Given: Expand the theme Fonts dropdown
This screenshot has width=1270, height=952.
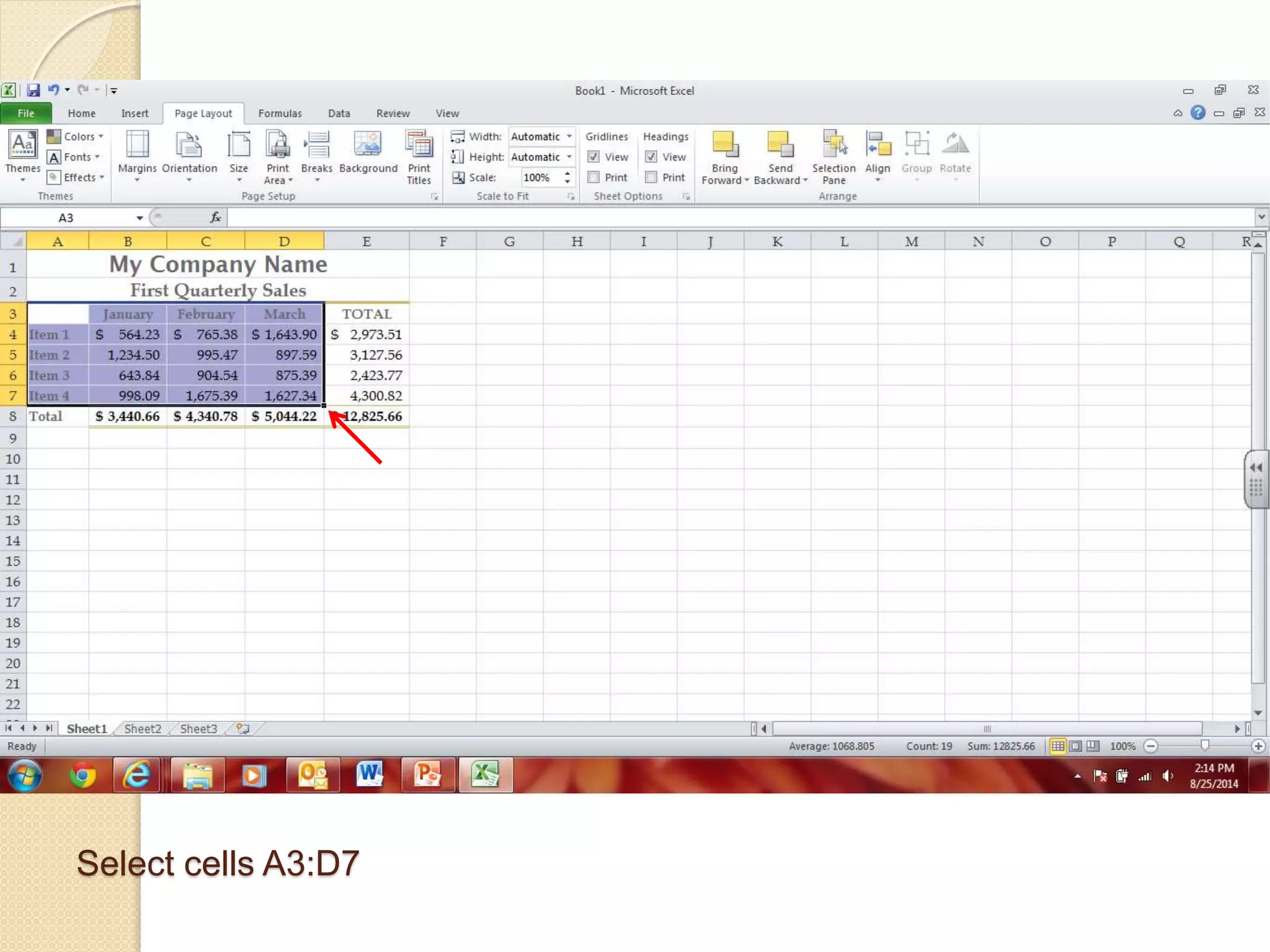Looking at the screenshot, I should point(74,157).
